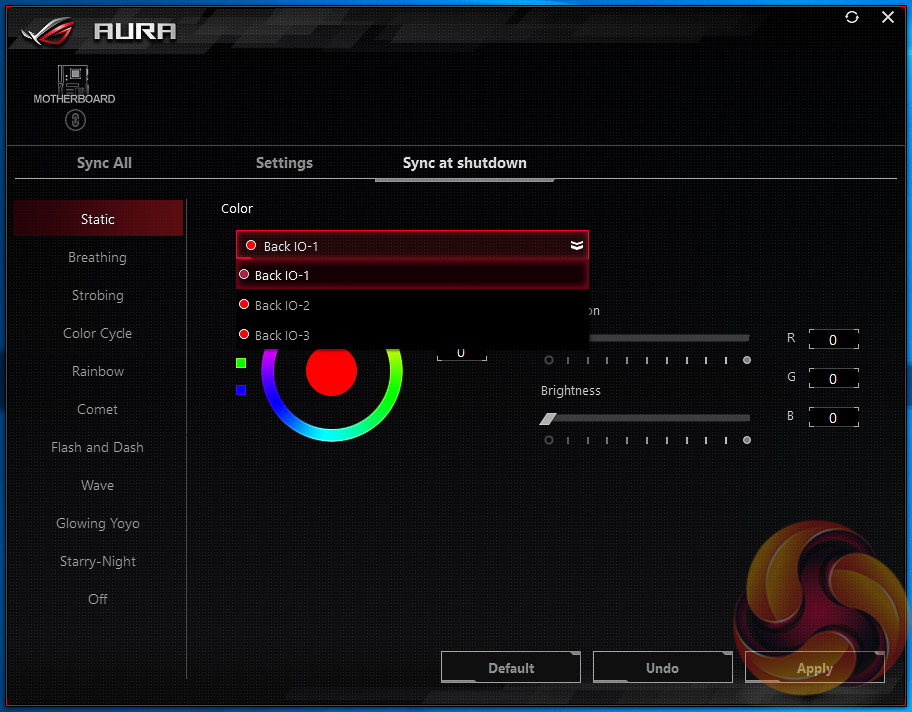Select the Glowing Yoyo effect
The width and height of the screenshot is (912, 712).
point(98,523)
